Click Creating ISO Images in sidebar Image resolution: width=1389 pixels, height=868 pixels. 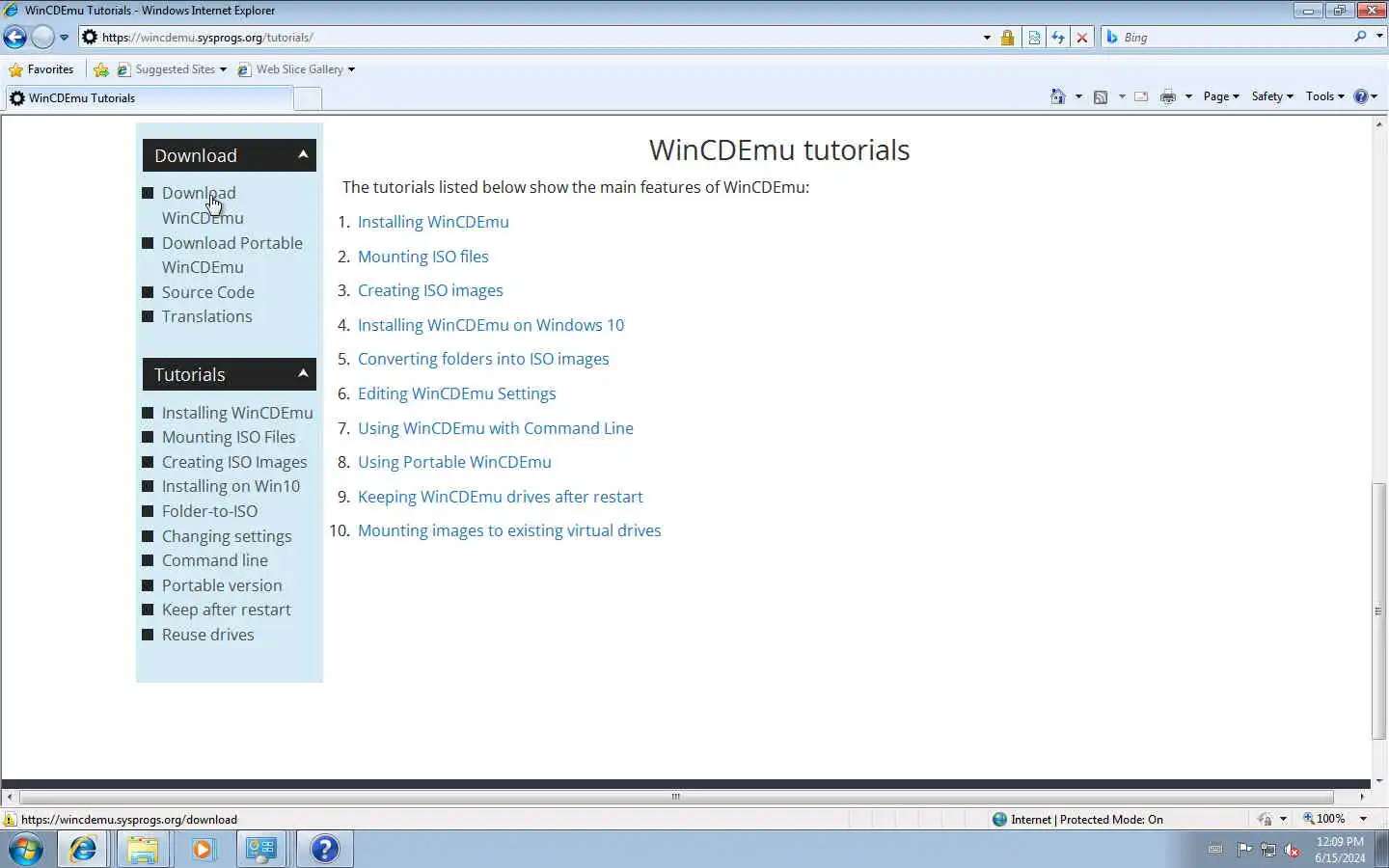coord(234,462)
